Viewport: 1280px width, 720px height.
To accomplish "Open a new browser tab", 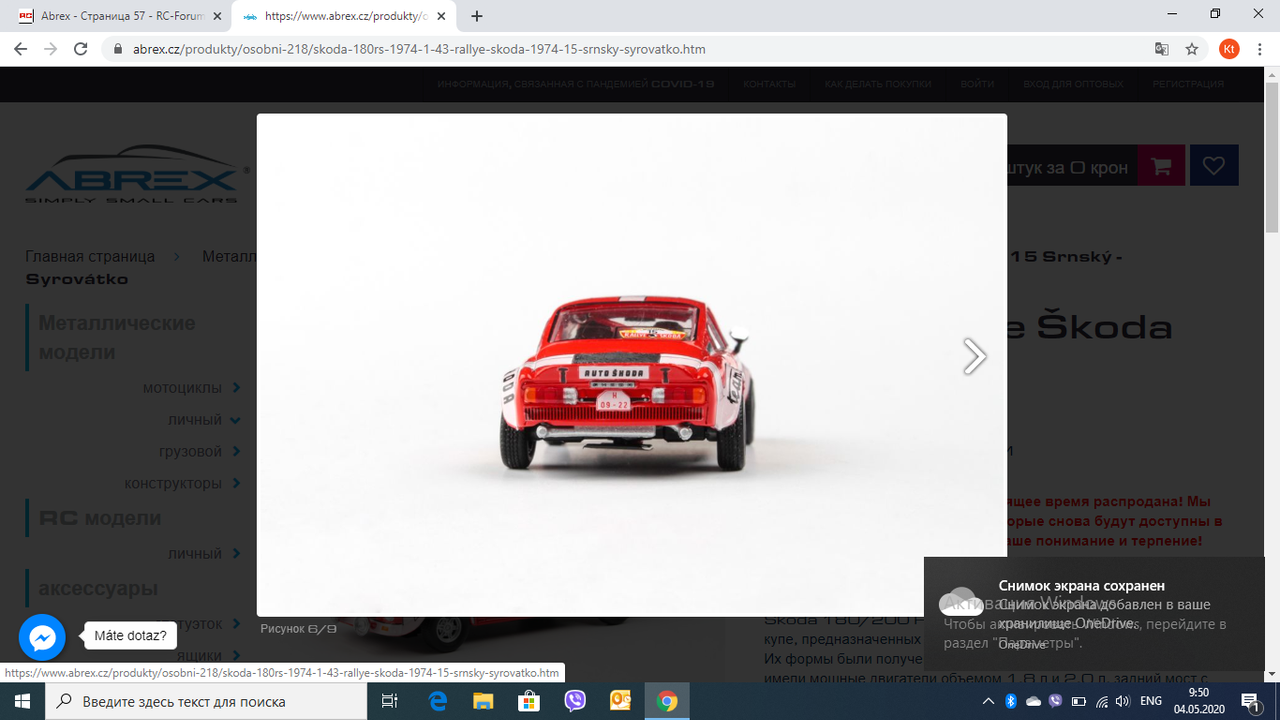I will coord(477,16).
